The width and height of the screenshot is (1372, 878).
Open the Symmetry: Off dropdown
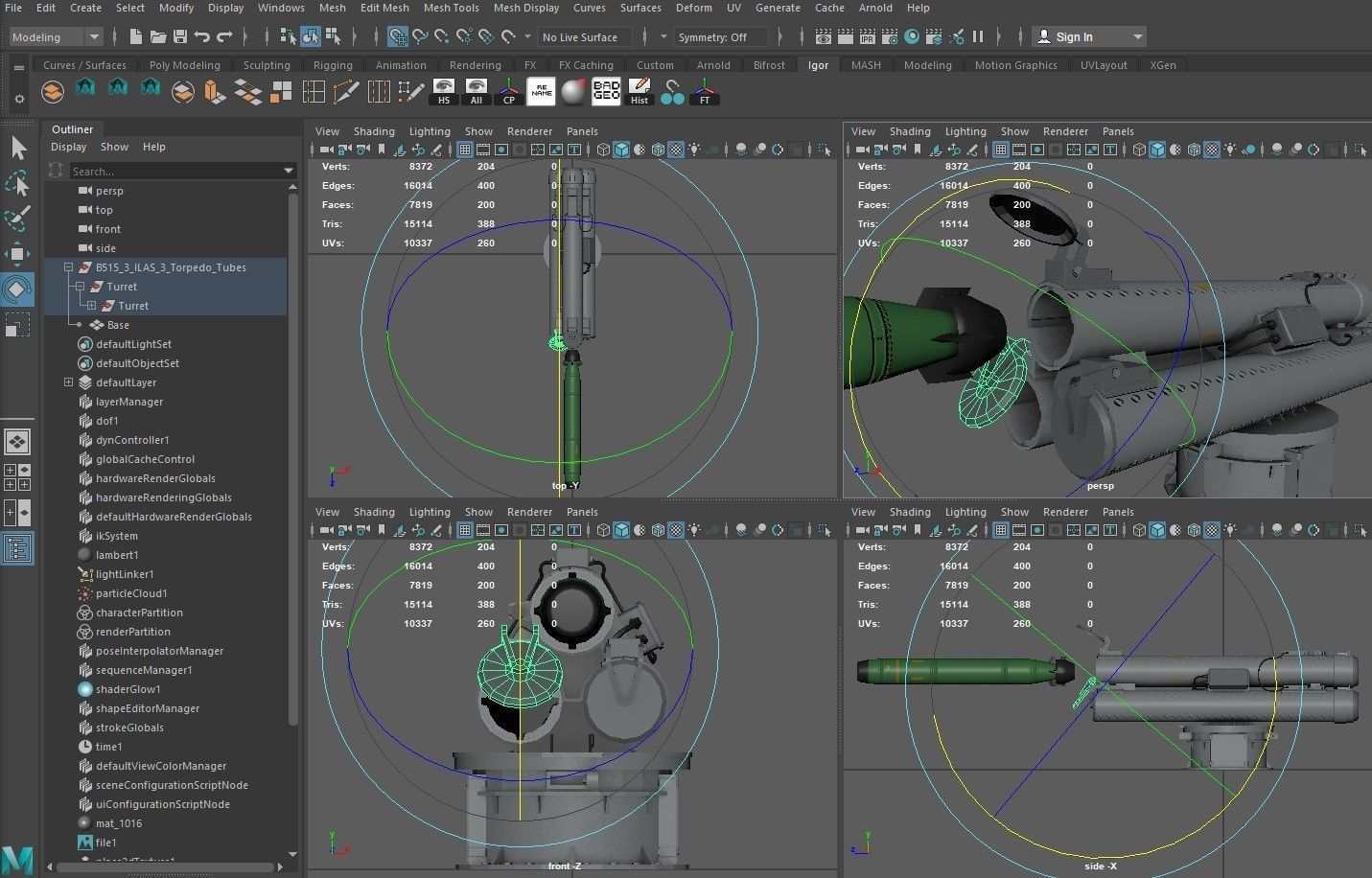click(721, 36)
